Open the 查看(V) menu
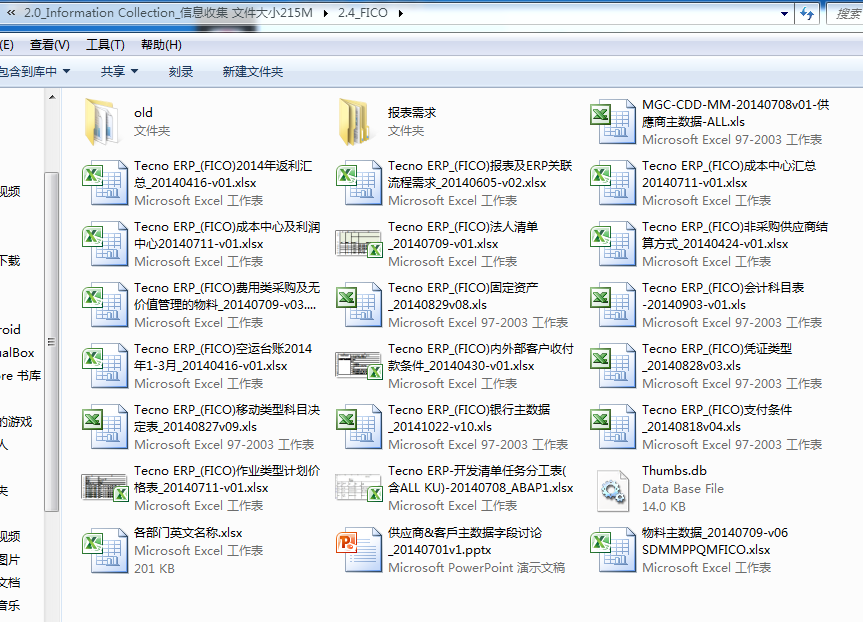Screen dimensions: 863x622 [50, 45]
